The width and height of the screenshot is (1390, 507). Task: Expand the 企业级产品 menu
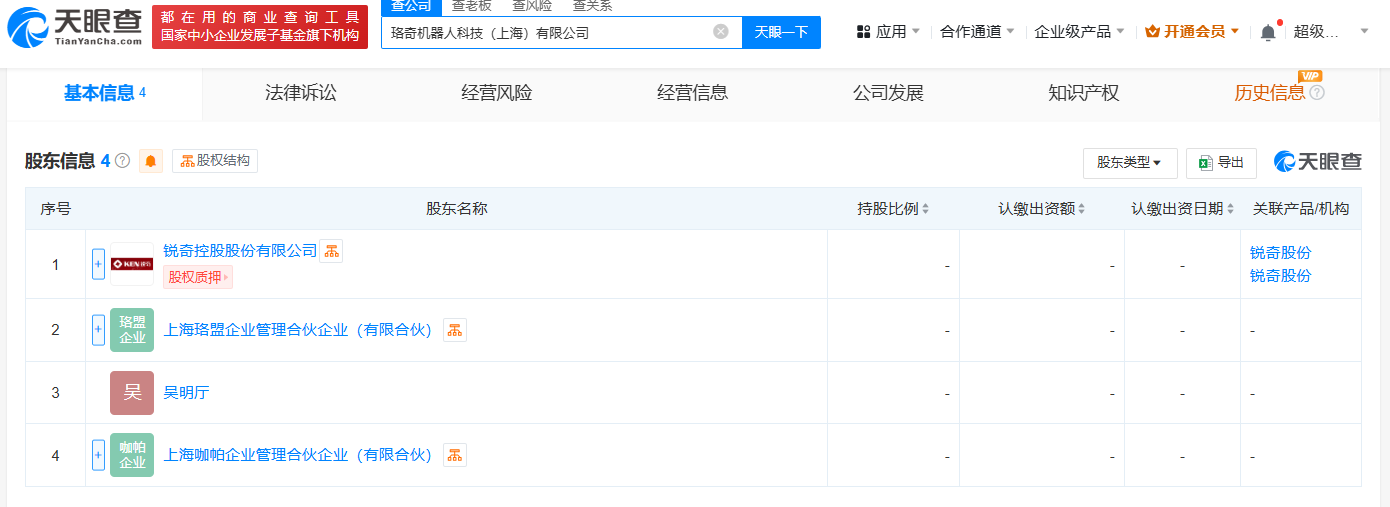click(x=1079, y=32)
